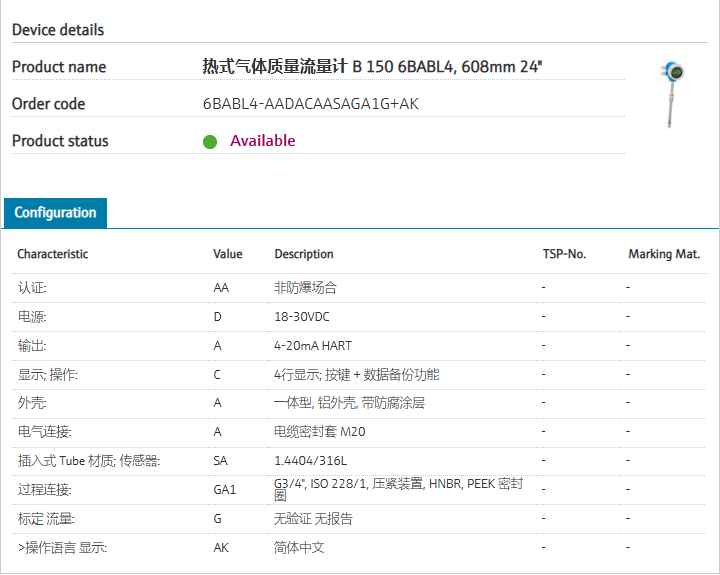Viewport: 720px width, 575px height.
Task: Click the Characteristic column header
Action: [x=52, y=254]
